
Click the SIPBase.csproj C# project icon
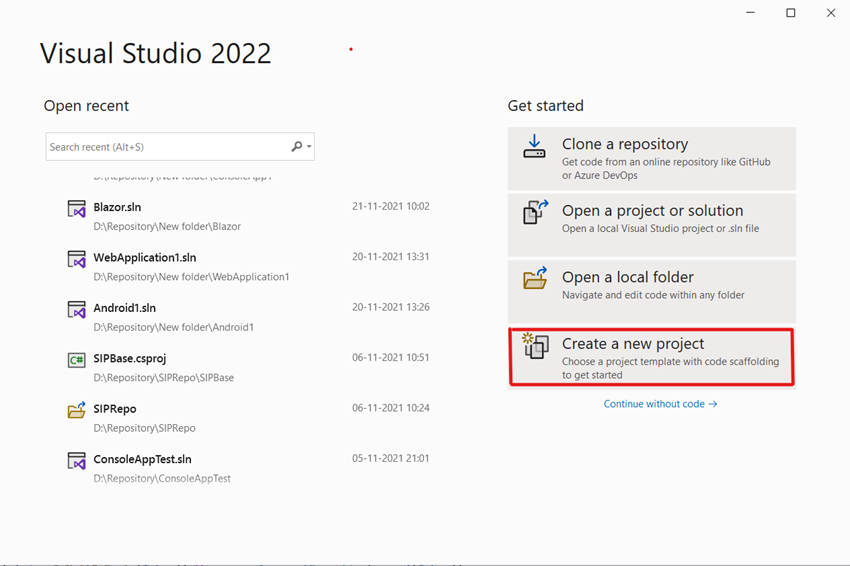coord(76,360)
